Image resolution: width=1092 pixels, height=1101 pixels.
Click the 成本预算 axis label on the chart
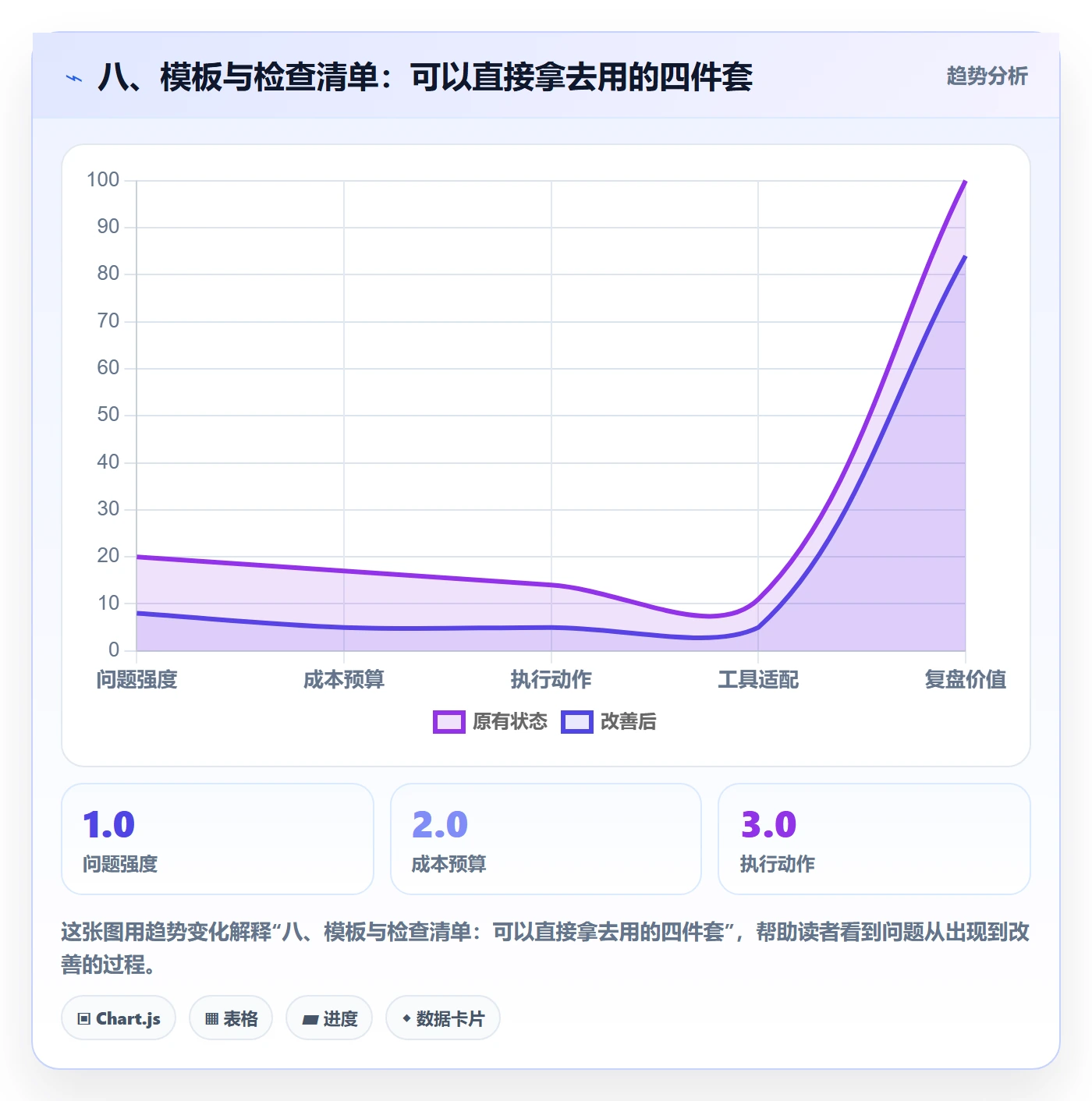[344, 679]
